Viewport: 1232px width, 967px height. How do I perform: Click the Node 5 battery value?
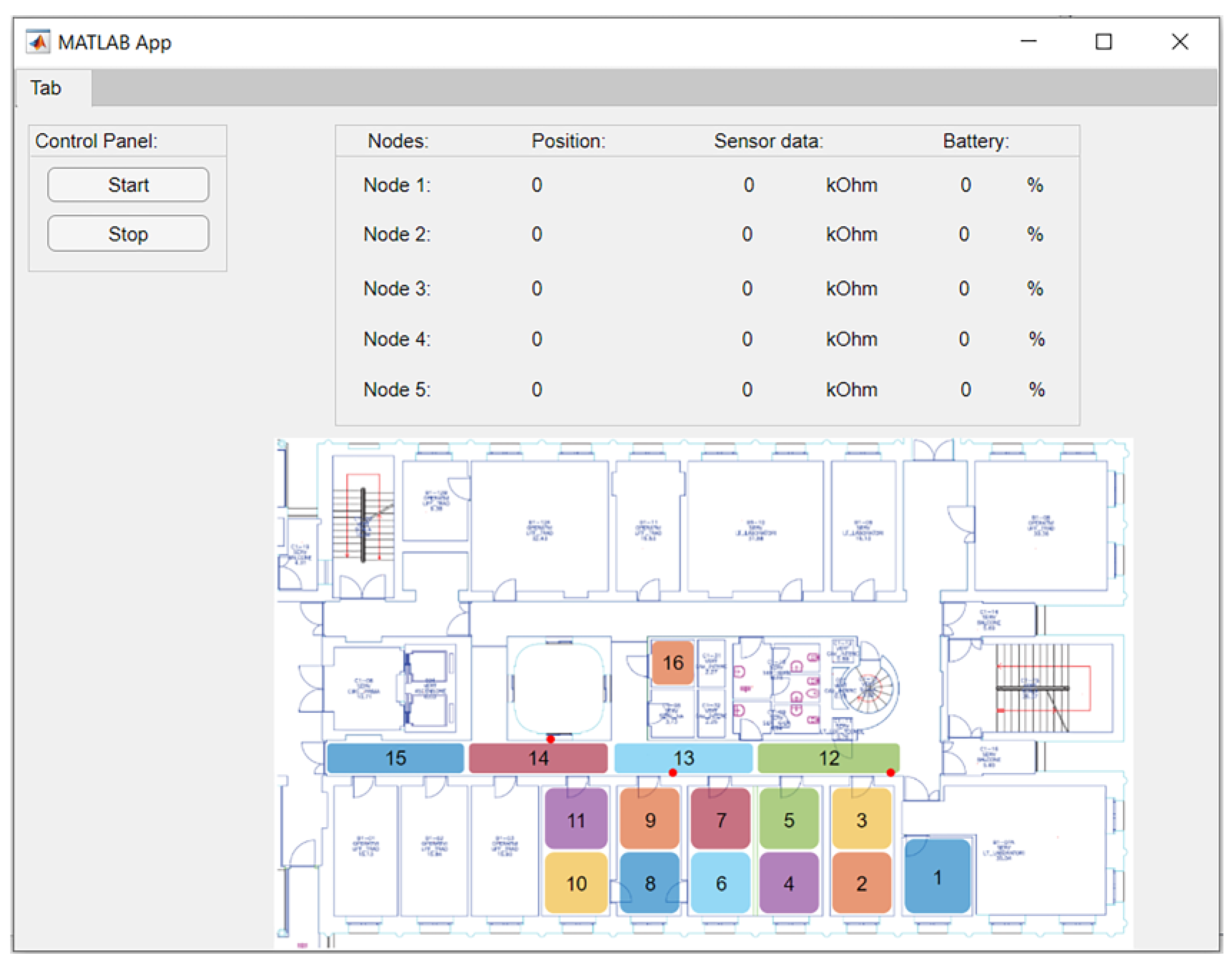[966, 390]
